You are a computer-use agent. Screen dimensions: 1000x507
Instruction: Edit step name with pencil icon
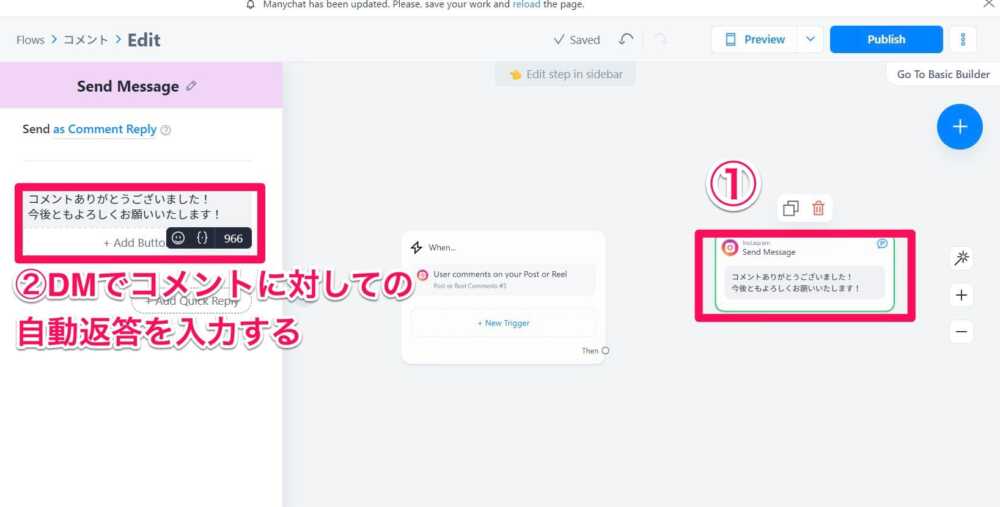(191, 86)
